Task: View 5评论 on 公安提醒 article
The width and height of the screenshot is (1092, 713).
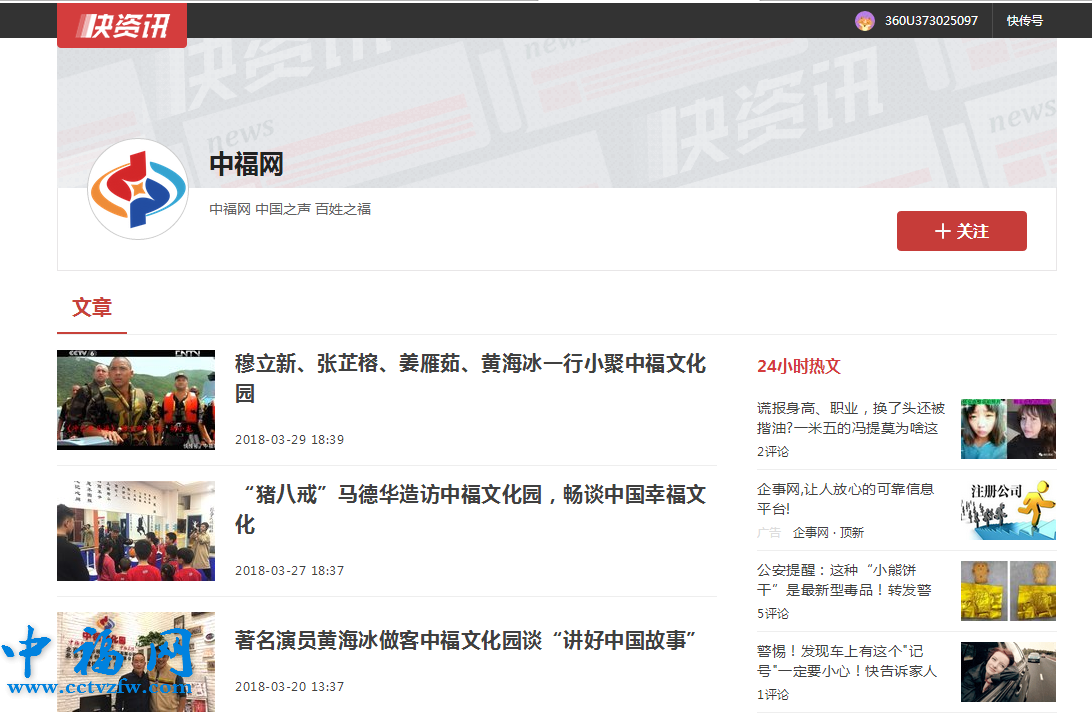Action: (773, 613)
